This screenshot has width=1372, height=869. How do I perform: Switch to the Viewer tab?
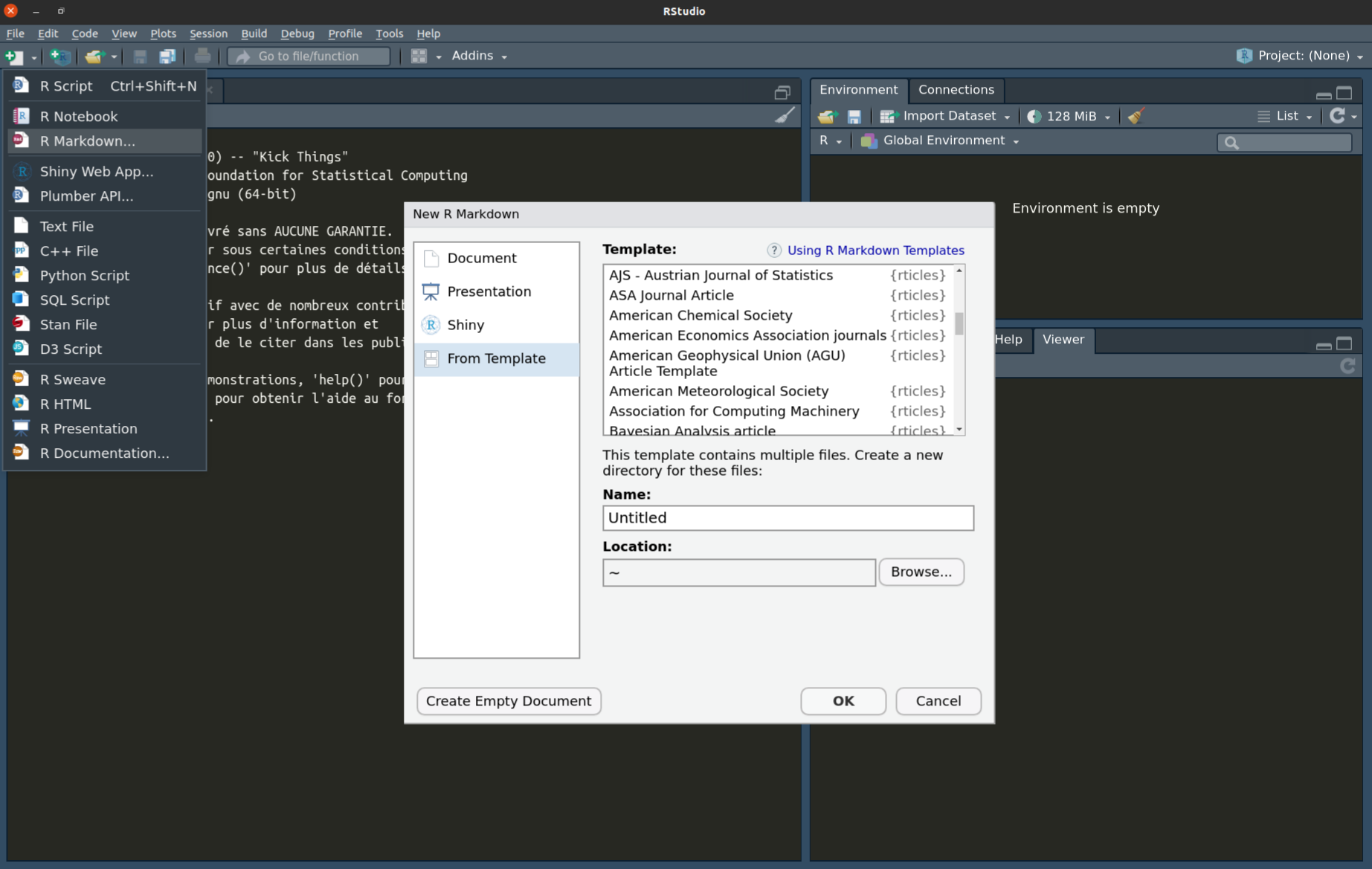pos(1063,340)
